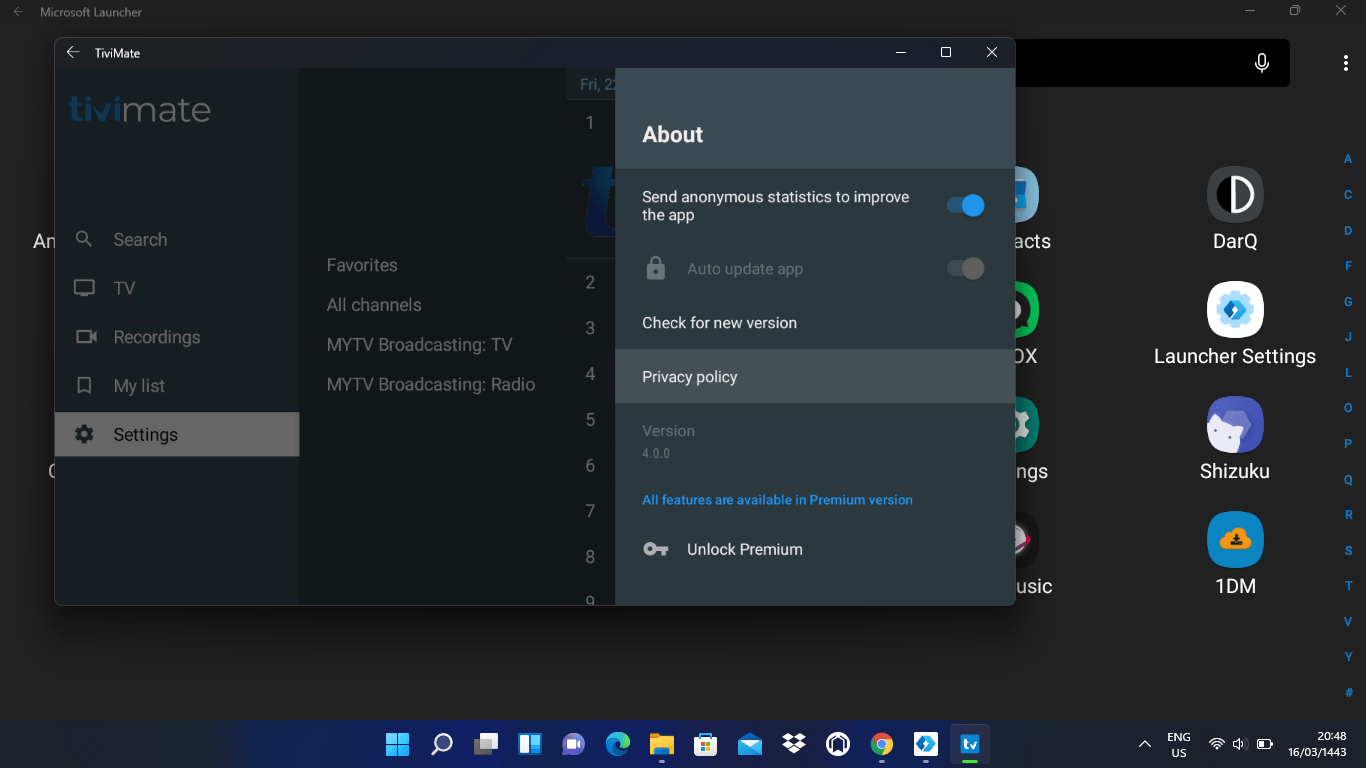The width and height of the screenshot is (1366, 768).
Task: Click the voice search microphone in Microsoft Launcher
Action: 1262,63
